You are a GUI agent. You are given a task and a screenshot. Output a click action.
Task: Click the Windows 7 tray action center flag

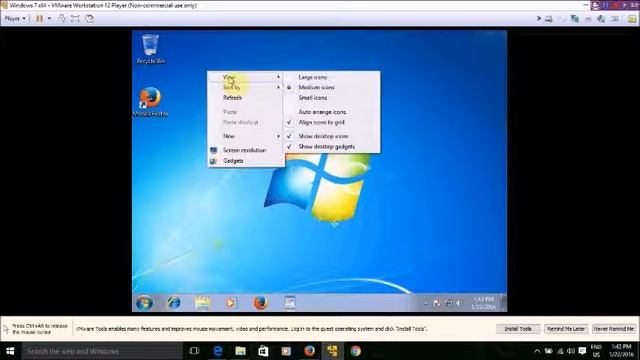click(x=437, y=303)
